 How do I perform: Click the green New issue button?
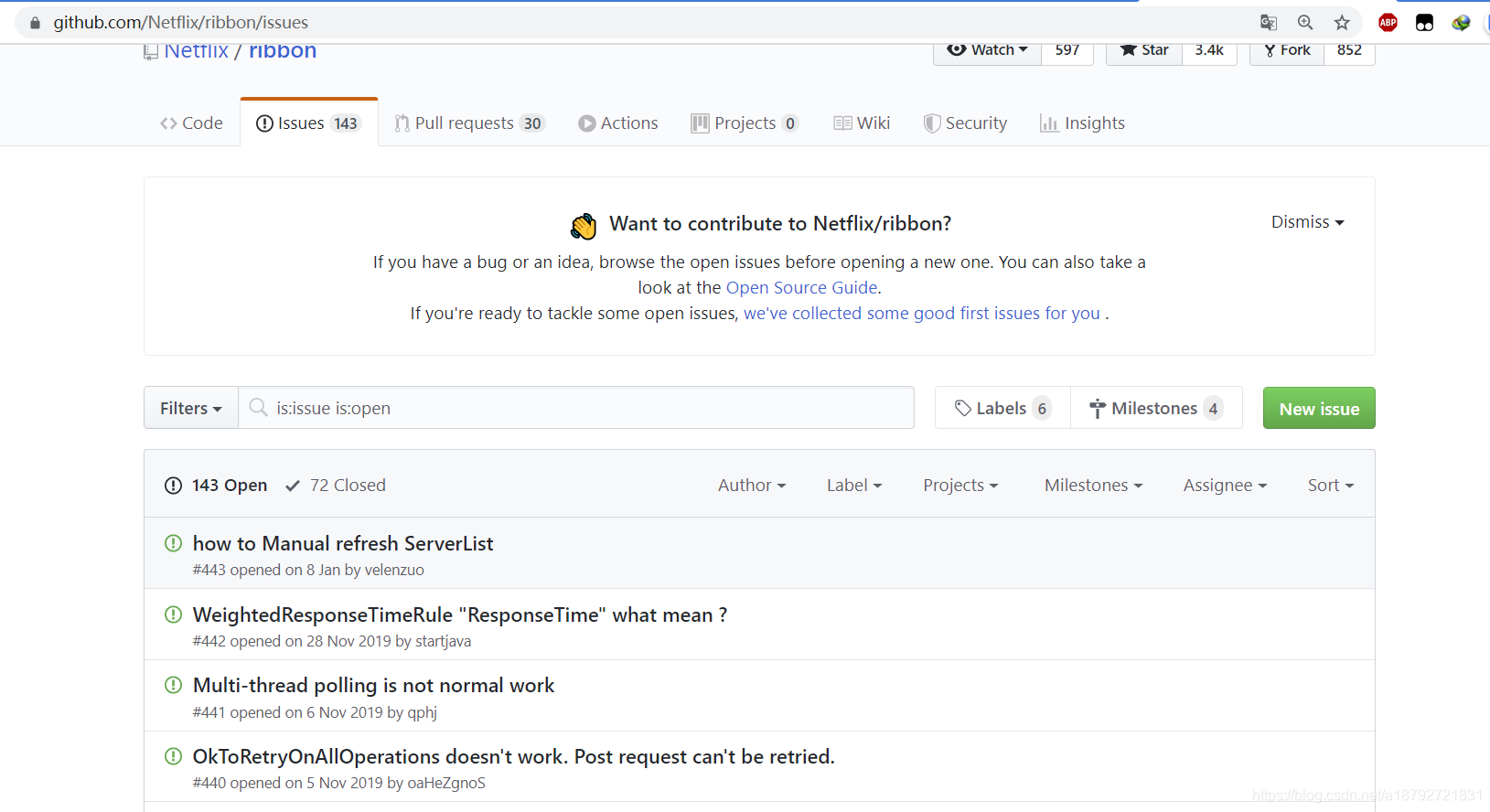coord(1319,408)
